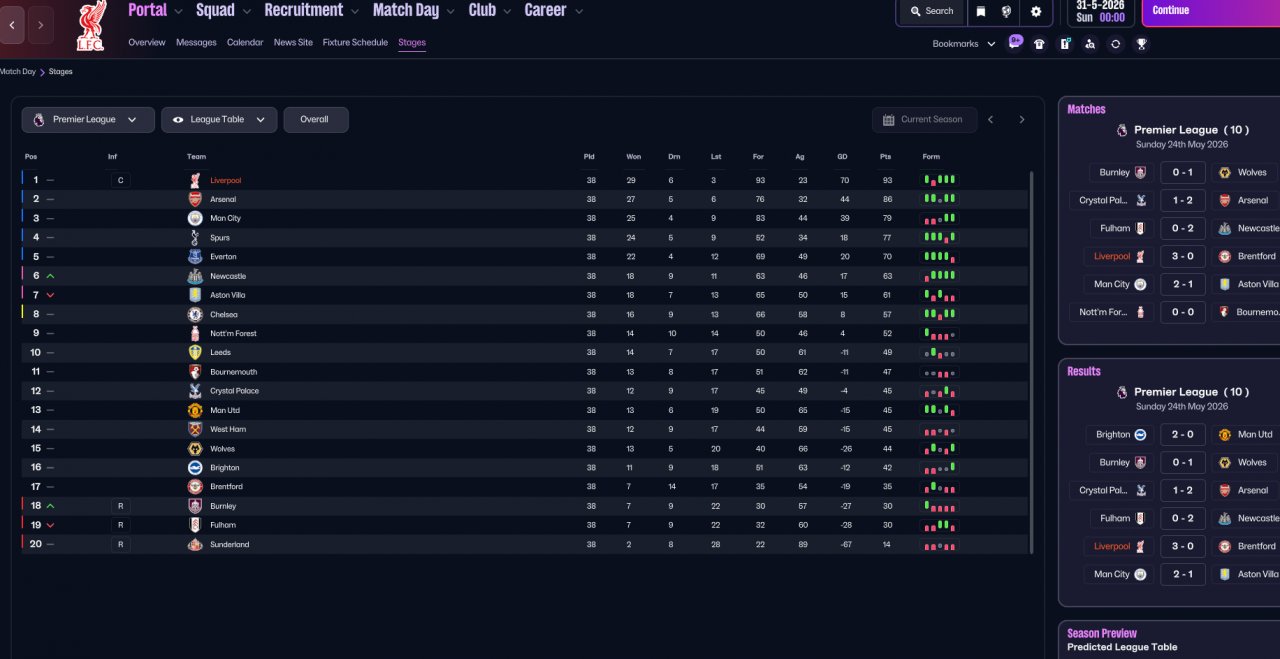The image size is (1280, 659).
Task: Sort the table by GD column header
Action: pyautogui.click(x=843, y=157)
